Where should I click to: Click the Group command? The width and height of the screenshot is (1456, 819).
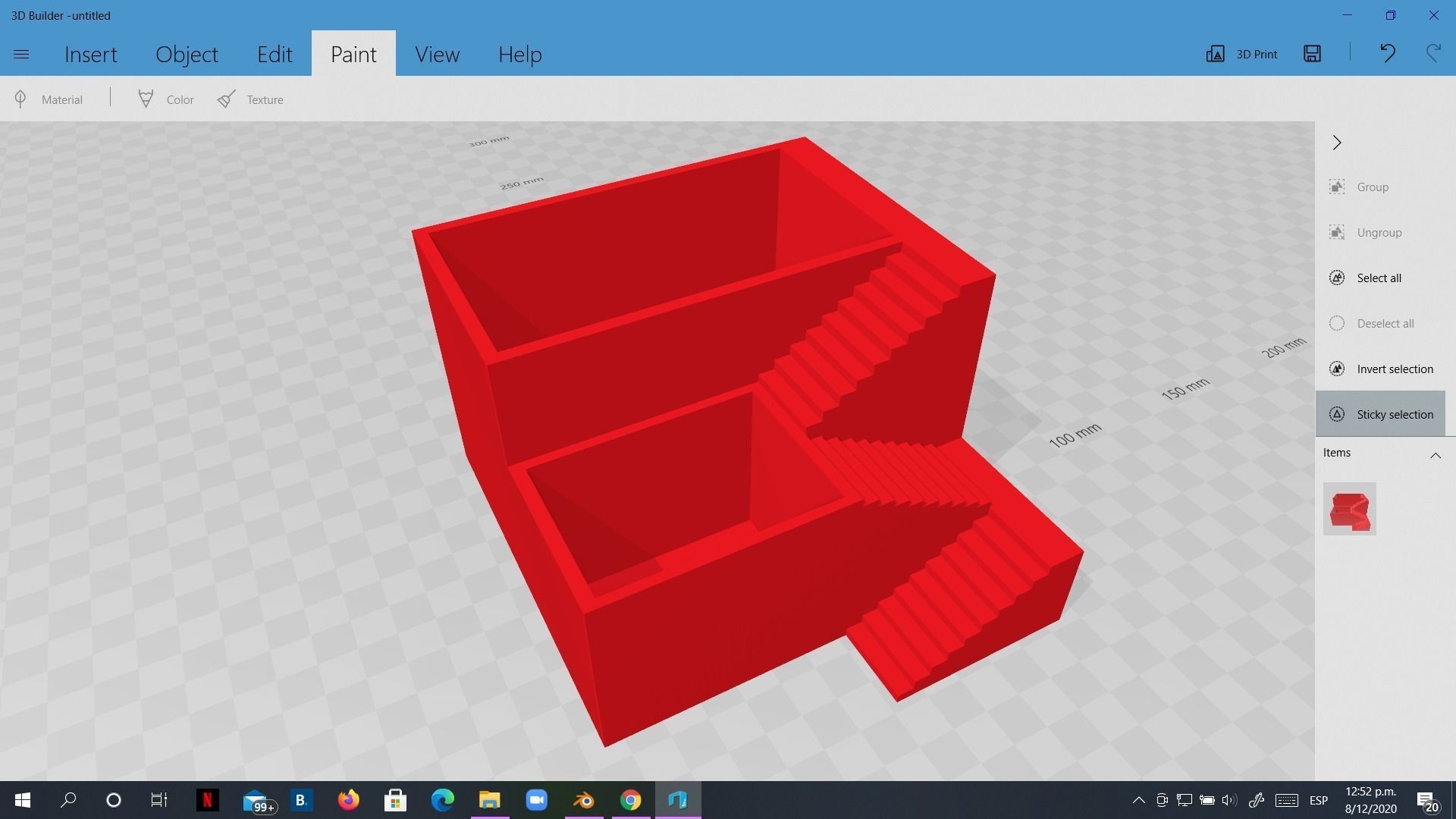pos(1380,187)
